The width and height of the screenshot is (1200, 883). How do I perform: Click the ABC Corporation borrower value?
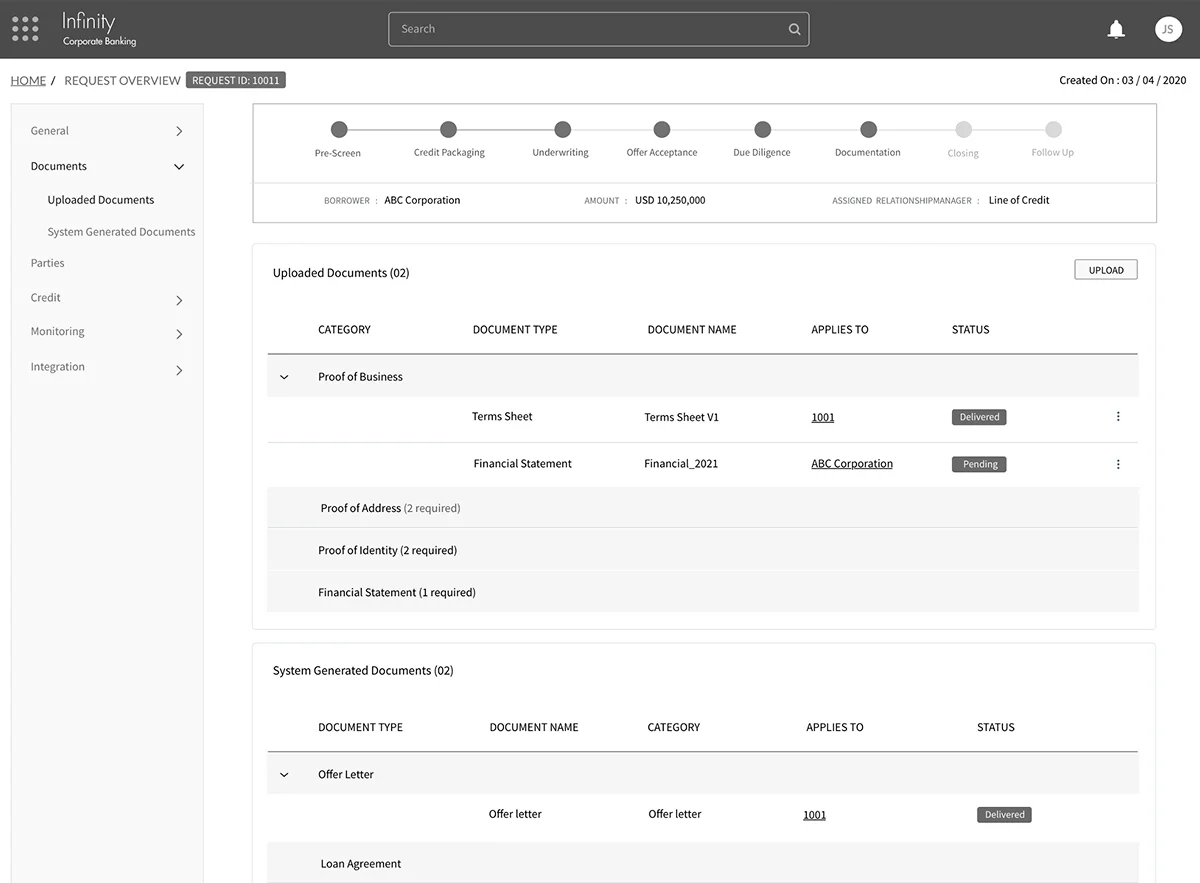[x=422, y=200]
